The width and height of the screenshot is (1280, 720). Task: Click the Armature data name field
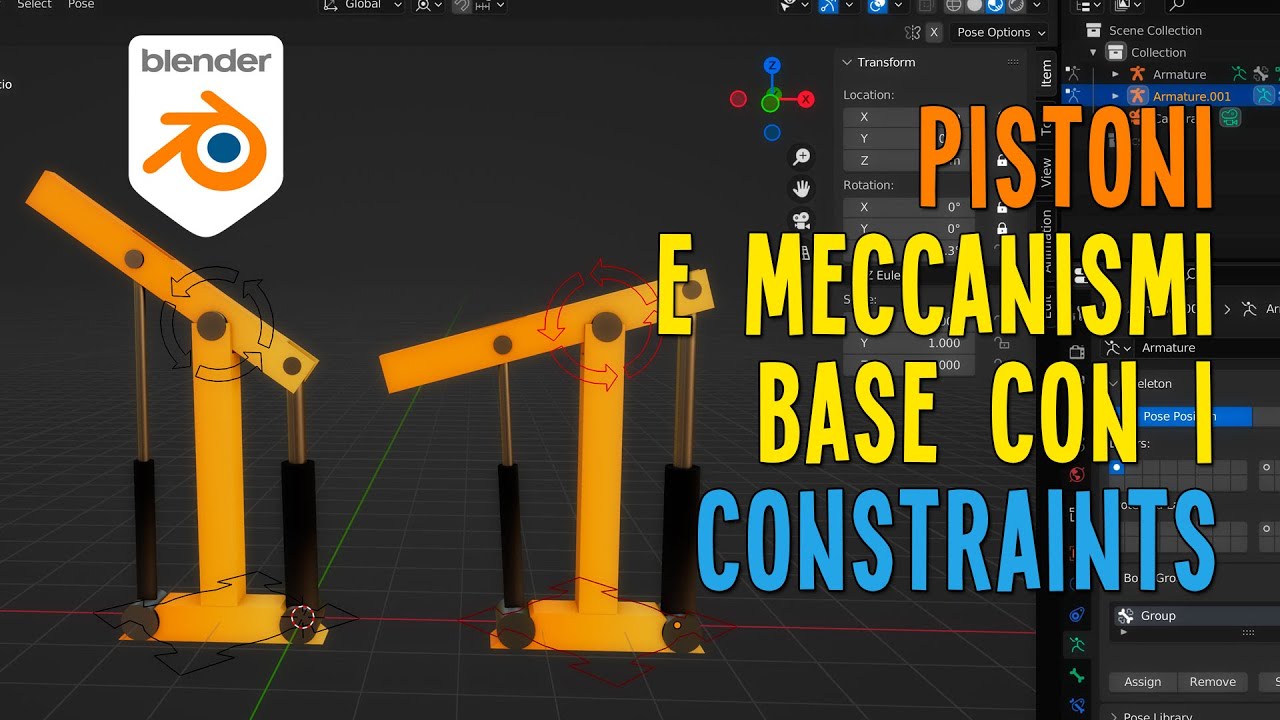1208,348
